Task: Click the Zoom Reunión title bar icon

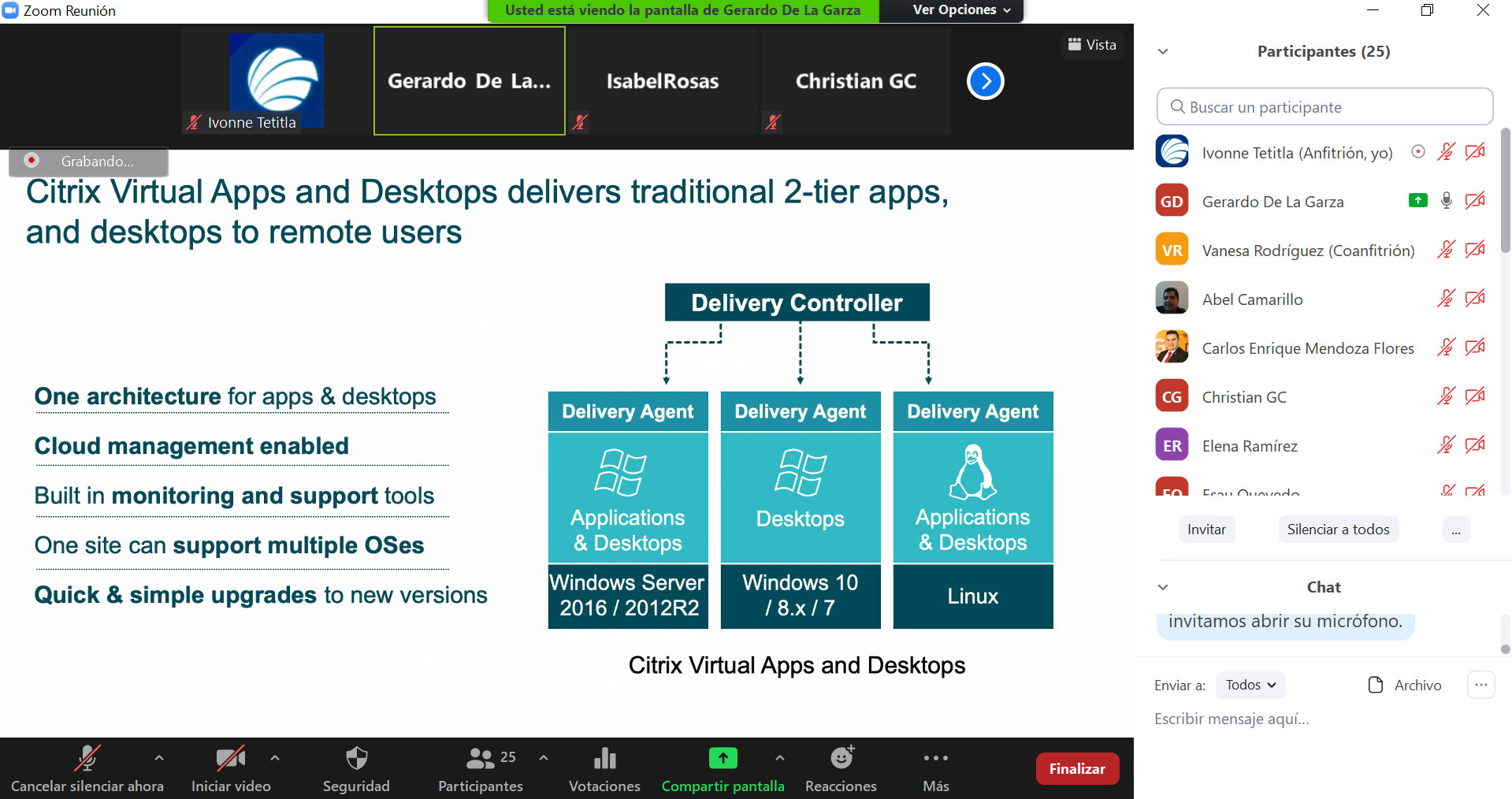Action: 10,10
